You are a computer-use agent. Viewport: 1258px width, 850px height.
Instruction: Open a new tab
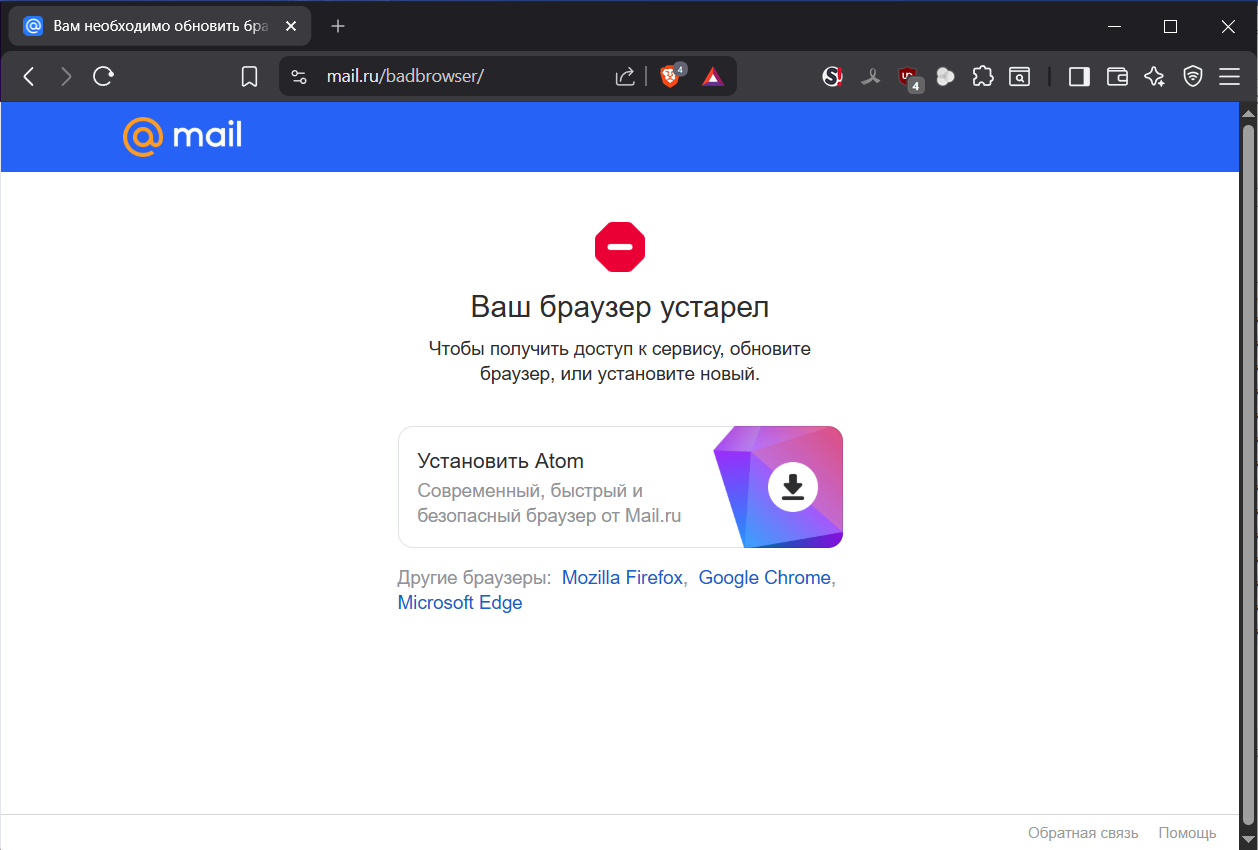[338, 27]
